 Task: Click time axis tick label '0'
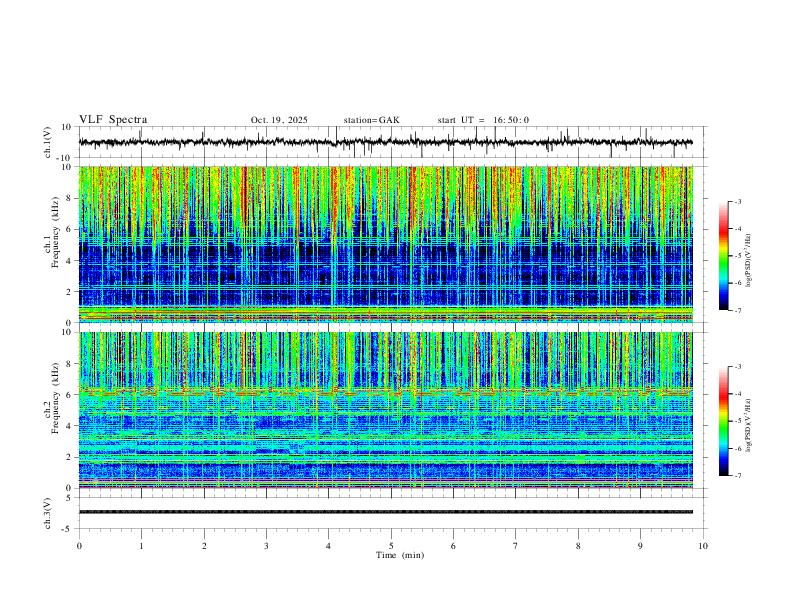pos(79,546)
